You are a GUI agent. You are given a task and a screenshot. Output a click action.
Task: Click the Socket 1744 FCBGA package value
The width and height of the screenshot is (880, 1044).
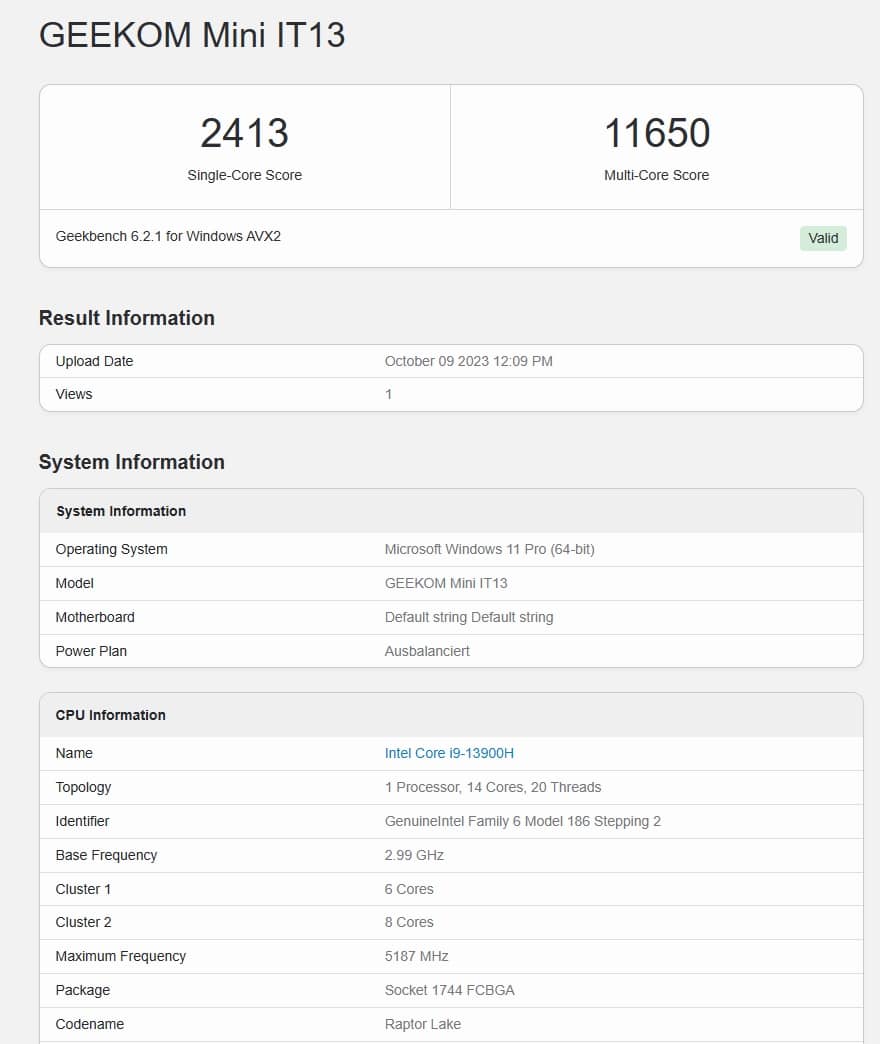click(x=447, y=990)
